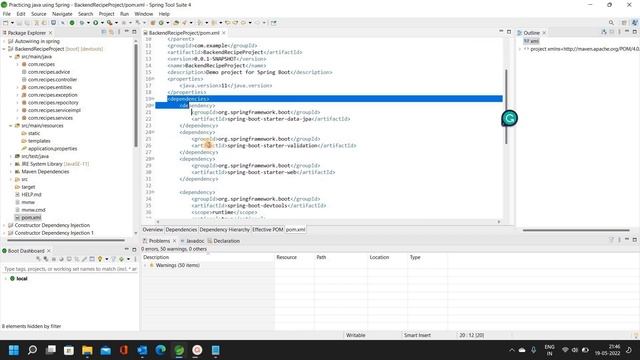
Task: Click the Debug bug toolbar icon
Action: (x=82, y=23)
